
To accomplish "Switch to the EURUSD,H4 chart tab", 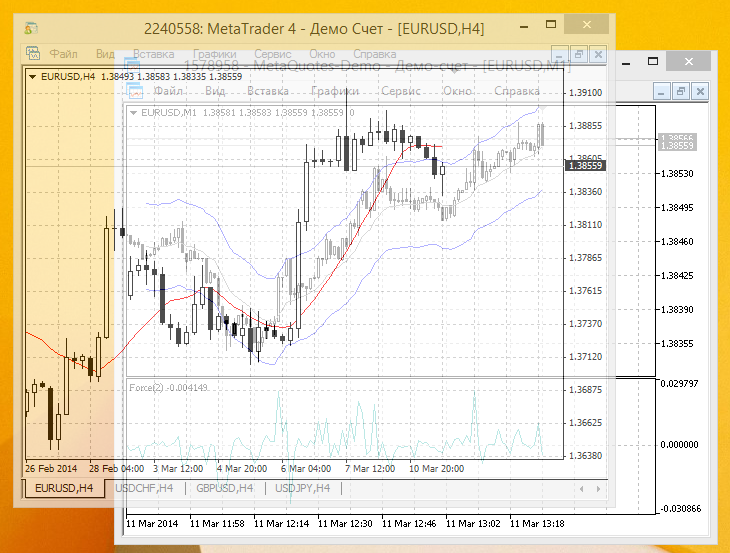I will [64, 488].
